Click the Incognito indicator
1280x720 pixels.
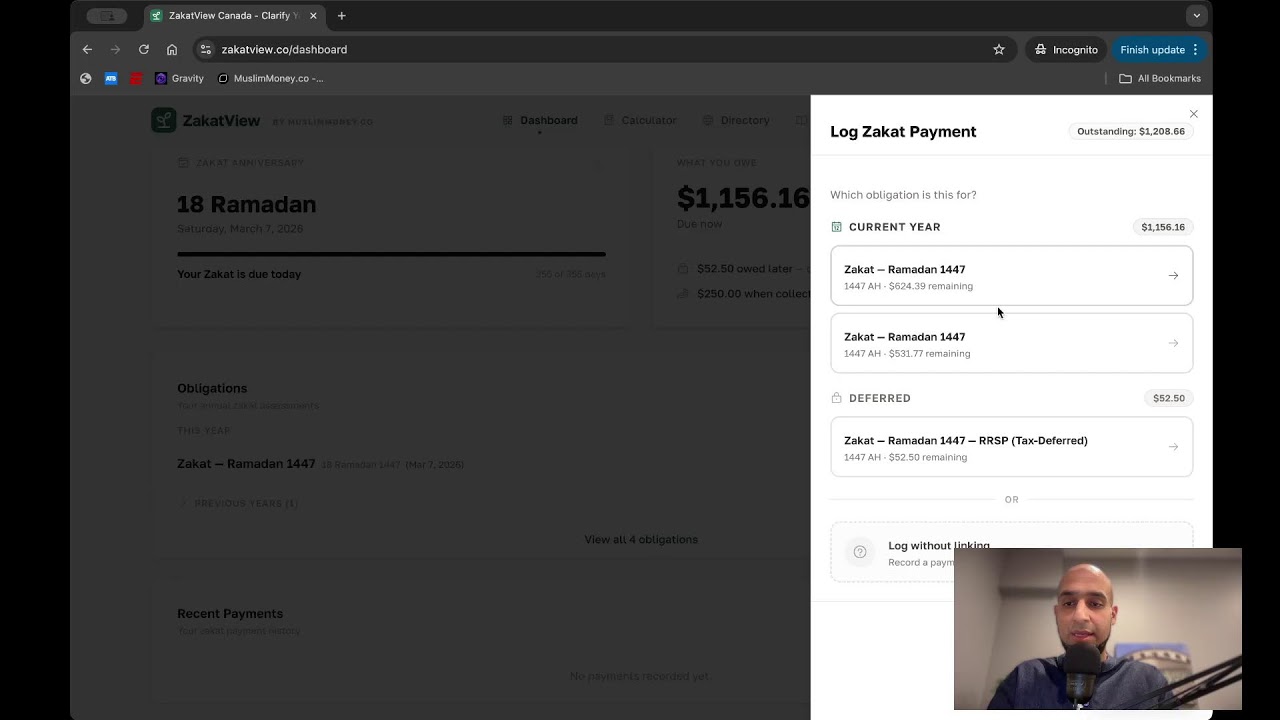click(x=1066, y=49)
